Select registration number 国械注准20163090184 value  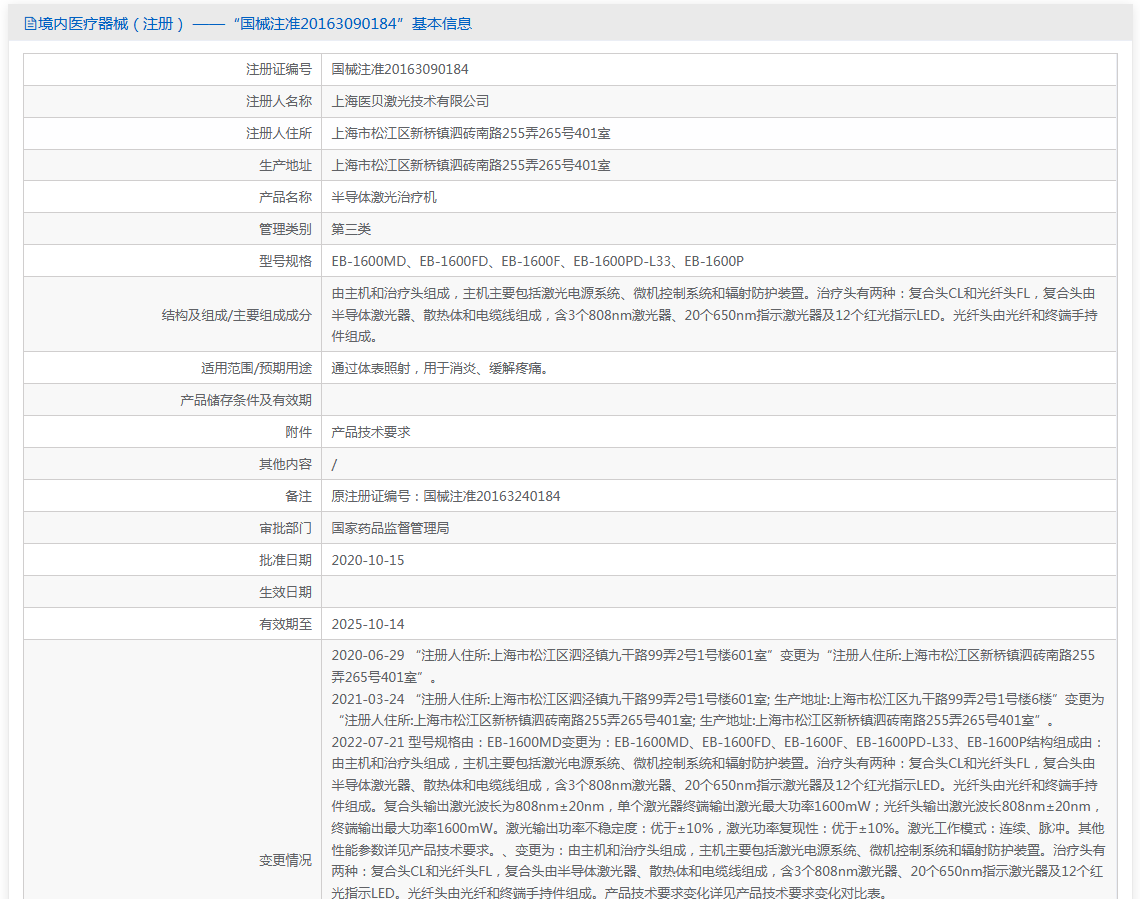(400, 69)
